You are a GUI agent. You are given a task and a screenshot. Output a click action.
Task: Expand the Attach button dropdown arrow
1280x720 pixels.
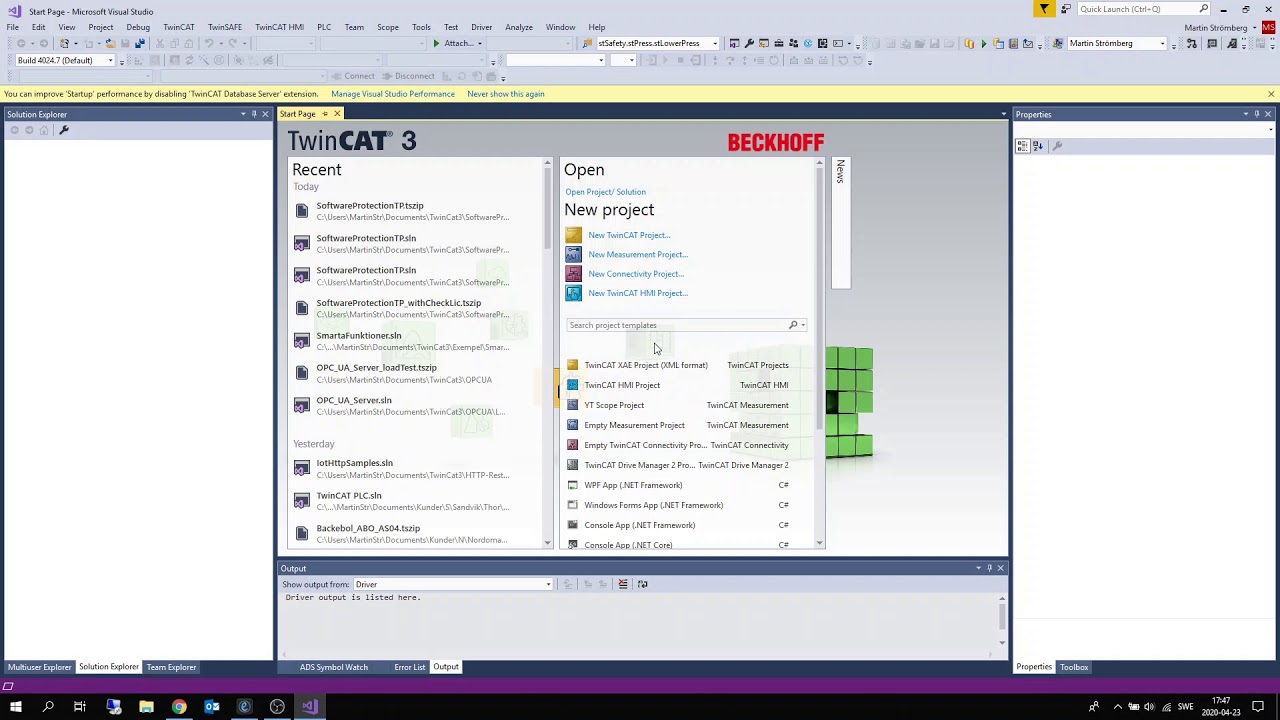point(480,43)
